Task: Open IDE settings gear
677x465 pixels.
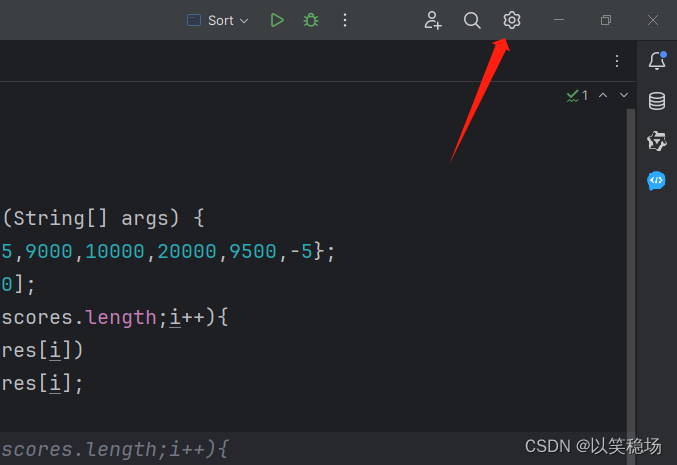Action: pyautogui.click(x=512, y=20)
